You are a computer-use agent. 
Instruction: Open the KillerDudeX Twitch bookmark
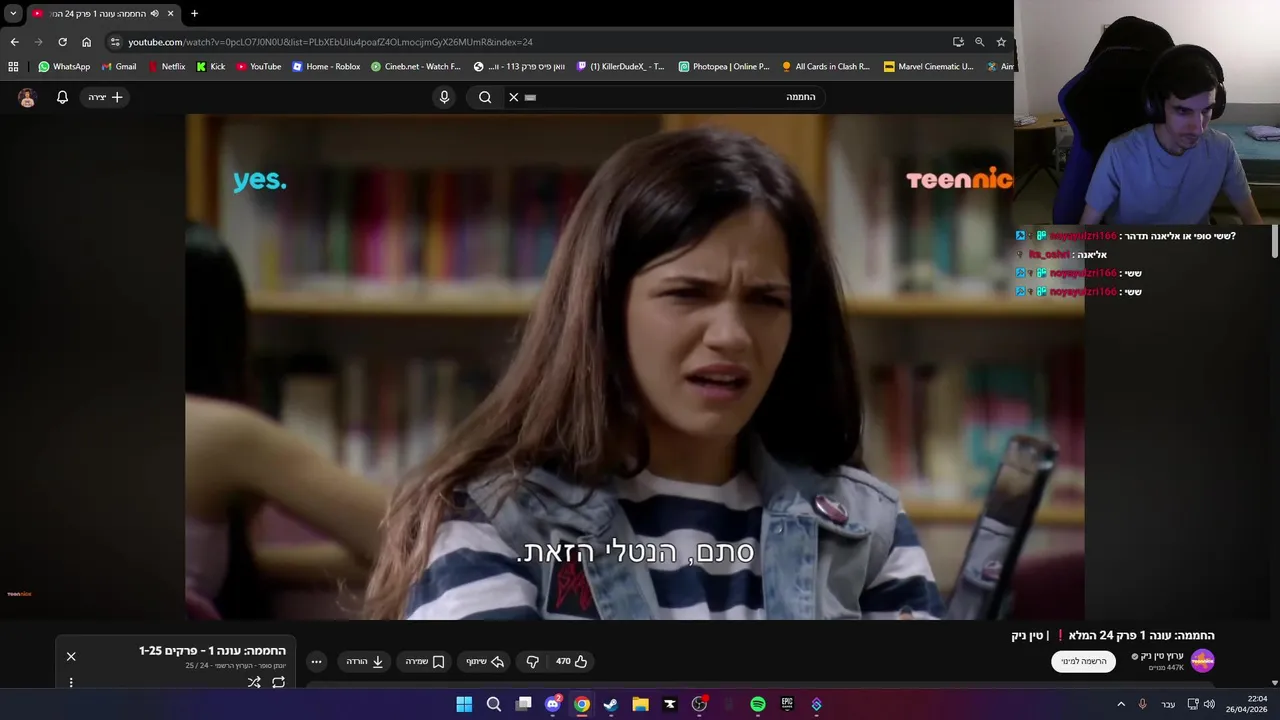[x=621, y=67]
